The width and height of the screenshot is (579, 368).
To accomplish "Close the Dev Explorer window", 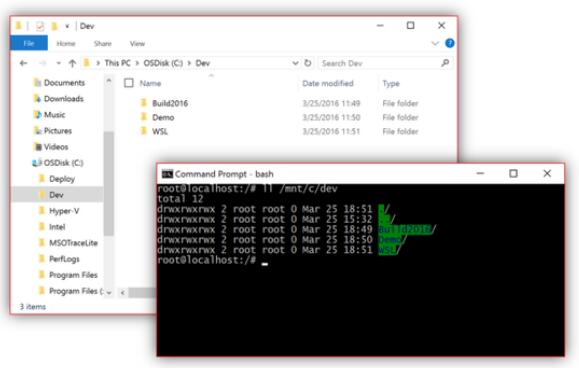I will point(441,25).
